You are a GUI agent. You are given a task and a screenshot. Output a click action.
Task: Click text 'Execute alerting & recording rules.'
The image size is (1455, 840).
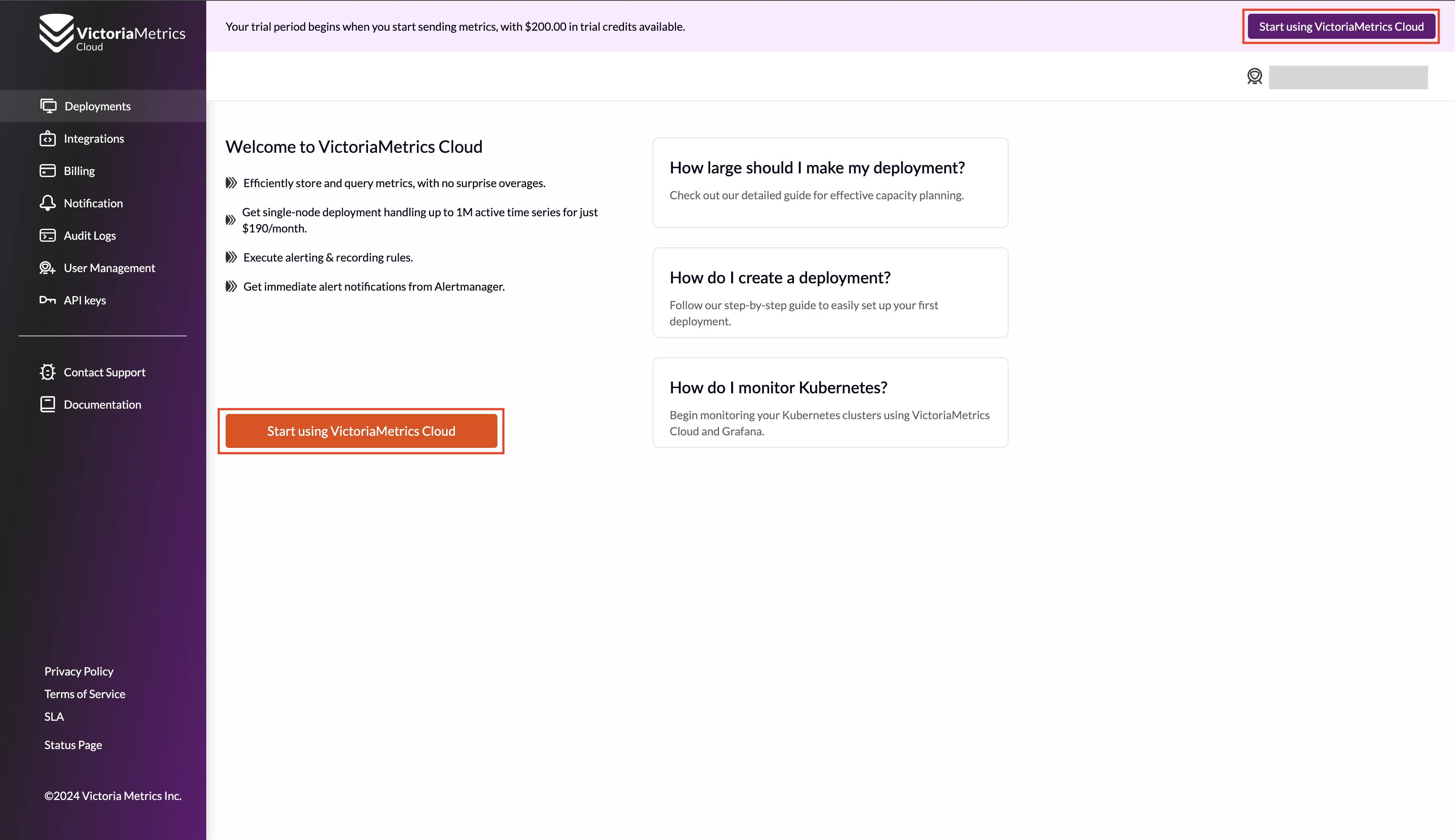pos(328,257)
